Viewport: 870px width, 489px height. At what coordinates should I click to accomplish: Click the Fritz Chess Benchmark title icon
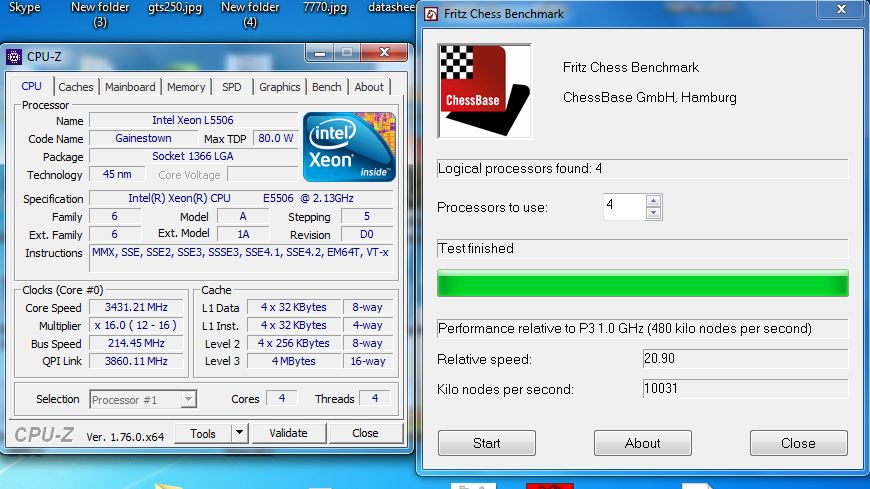click(430, 14)
